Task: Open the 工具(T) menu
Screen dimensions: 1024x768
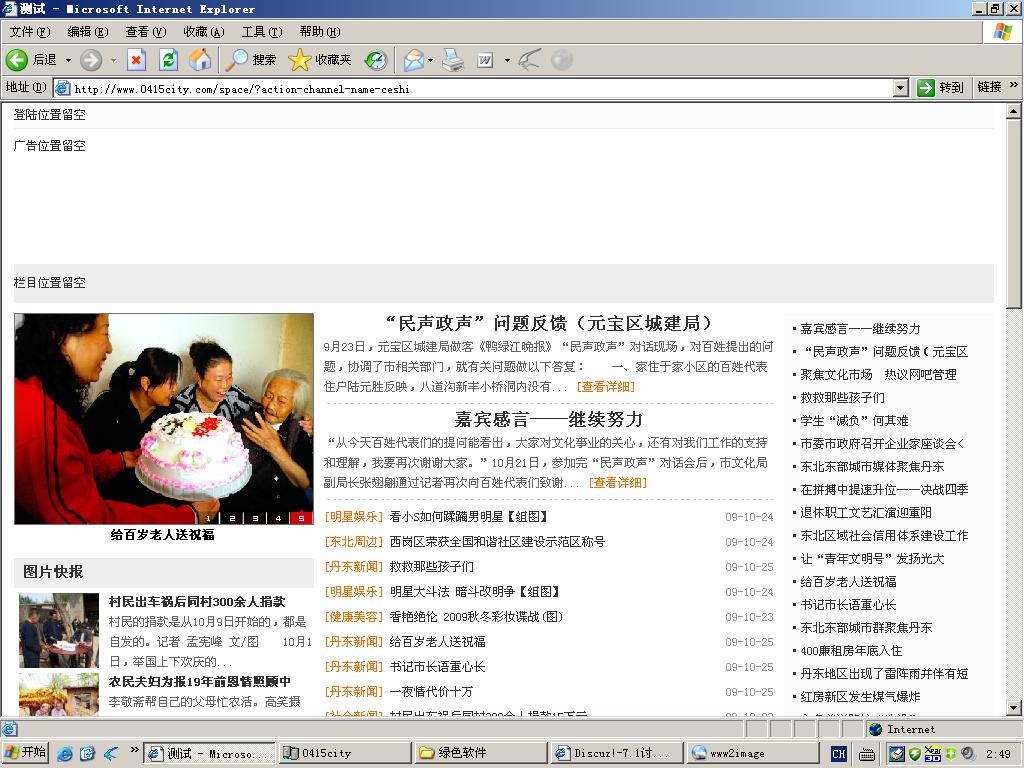Action: coord(262,31)
